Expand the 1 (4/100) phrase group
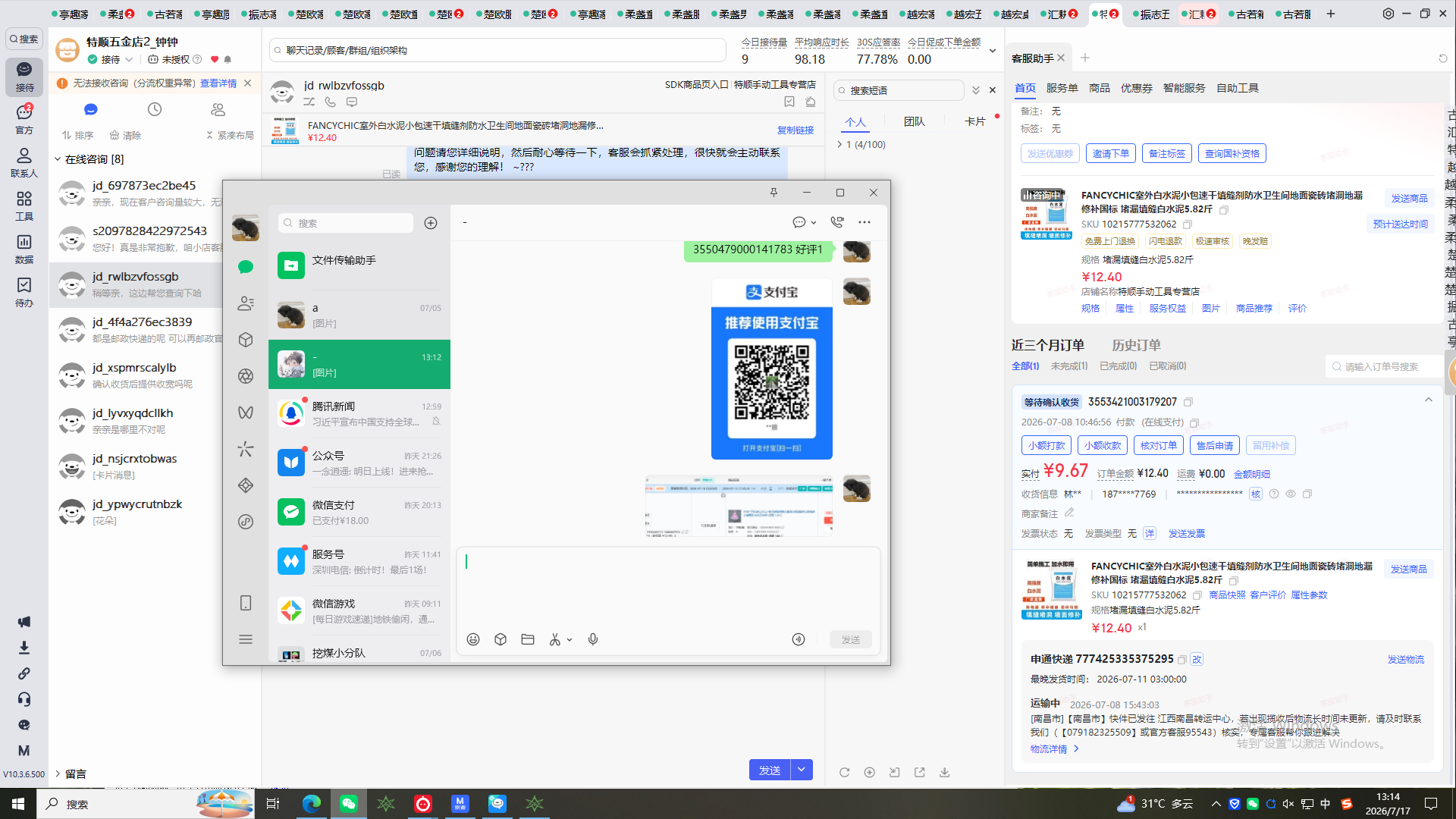Image resolution: width=1456 pixels, height=819 pixels. [x=839, y=144]
